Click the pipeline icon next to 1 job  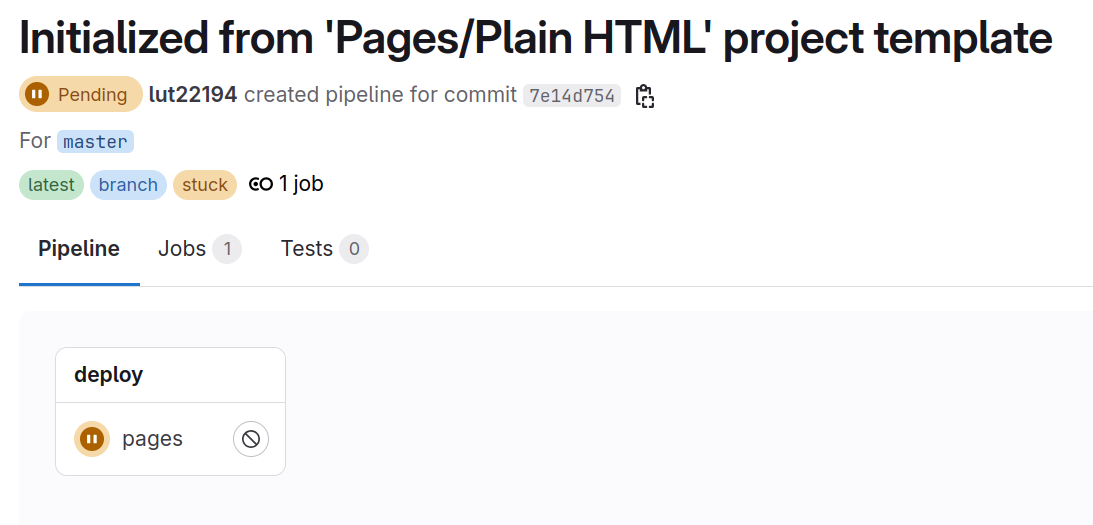tap(261, 184)
